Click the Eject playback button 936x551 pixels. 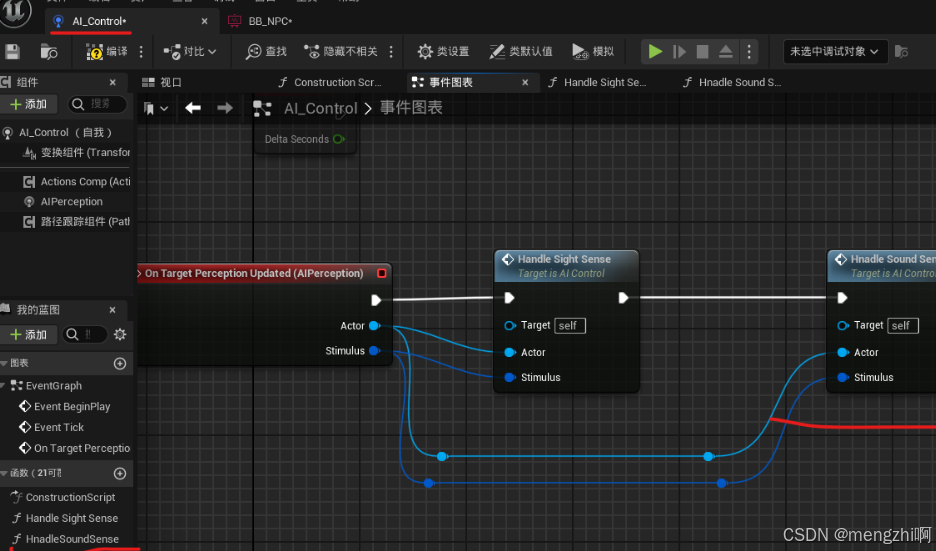tap(725, 52)
